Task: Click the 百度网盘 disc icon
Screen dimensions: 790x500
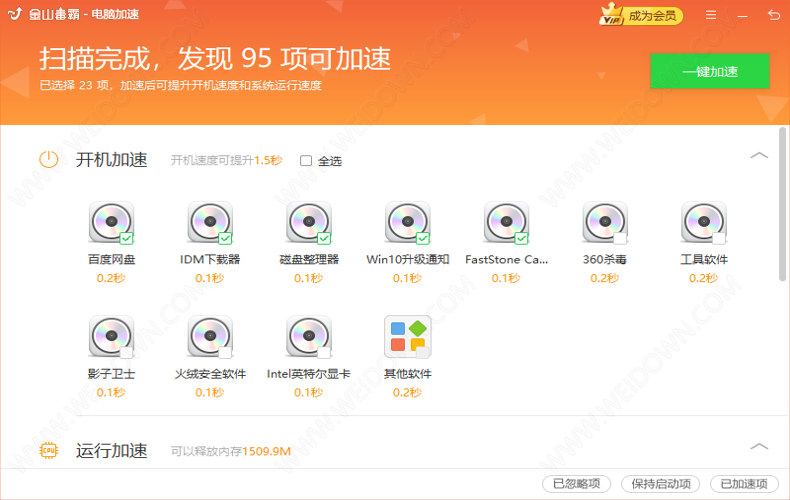Action: click(x=111, y=222)
